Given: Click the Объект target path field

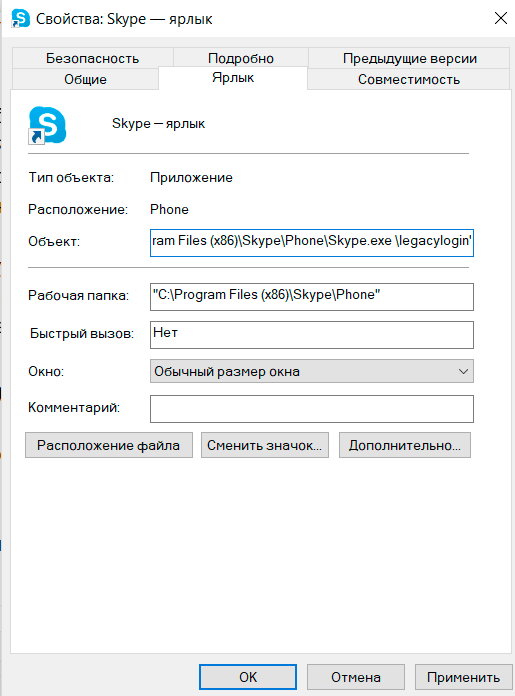Looking at the screenshot, I should (312, 242).
